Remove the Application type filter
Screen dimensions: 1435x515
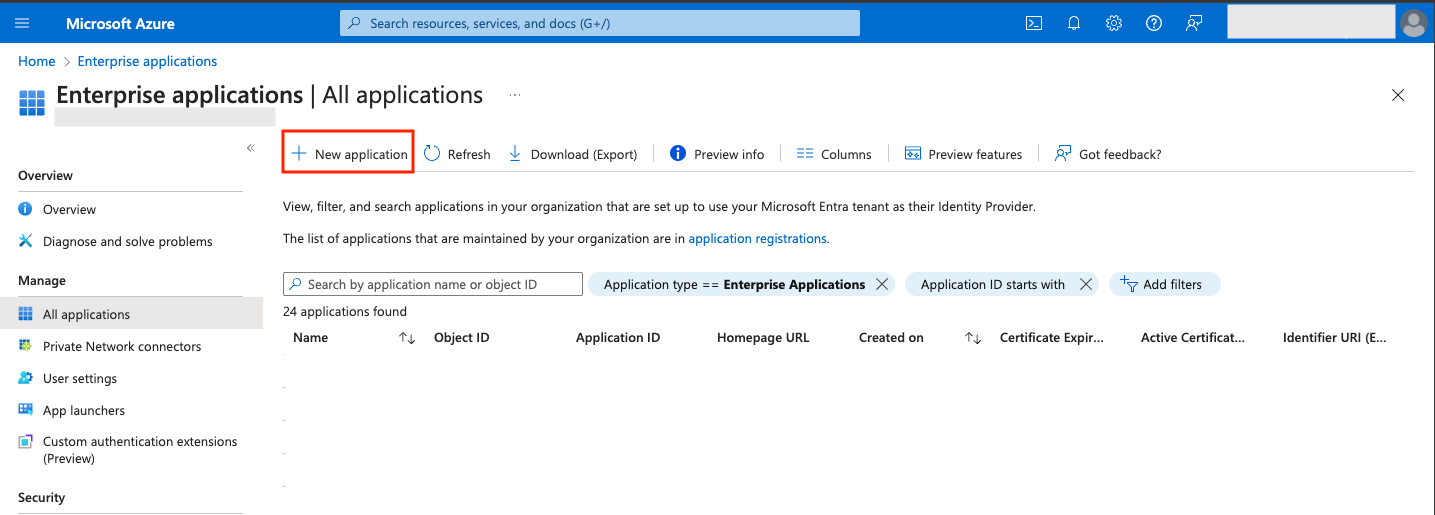pos(882,284)
